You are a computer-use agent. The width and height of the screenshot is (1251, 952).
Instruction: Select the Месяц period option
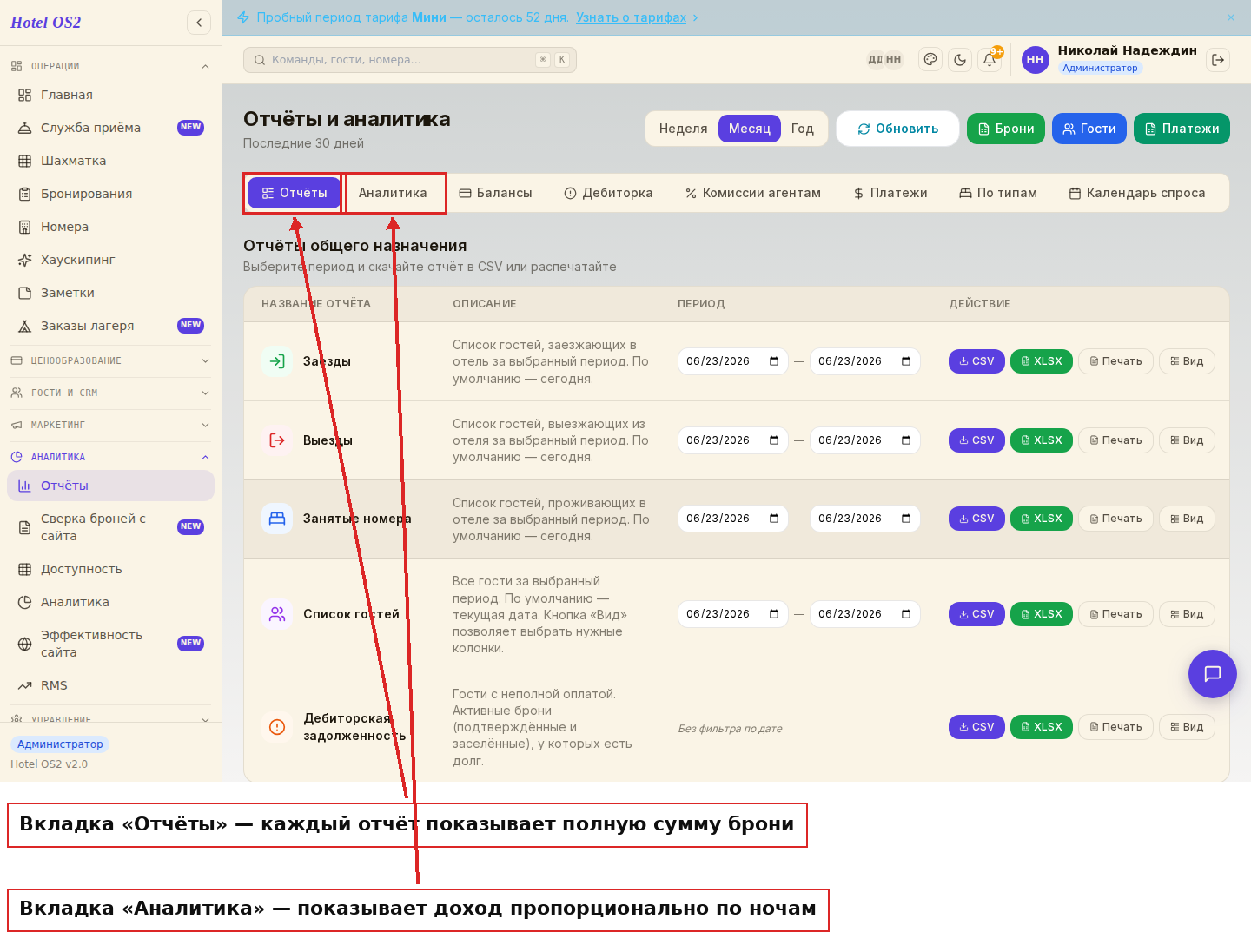click(x=750, y=129)
